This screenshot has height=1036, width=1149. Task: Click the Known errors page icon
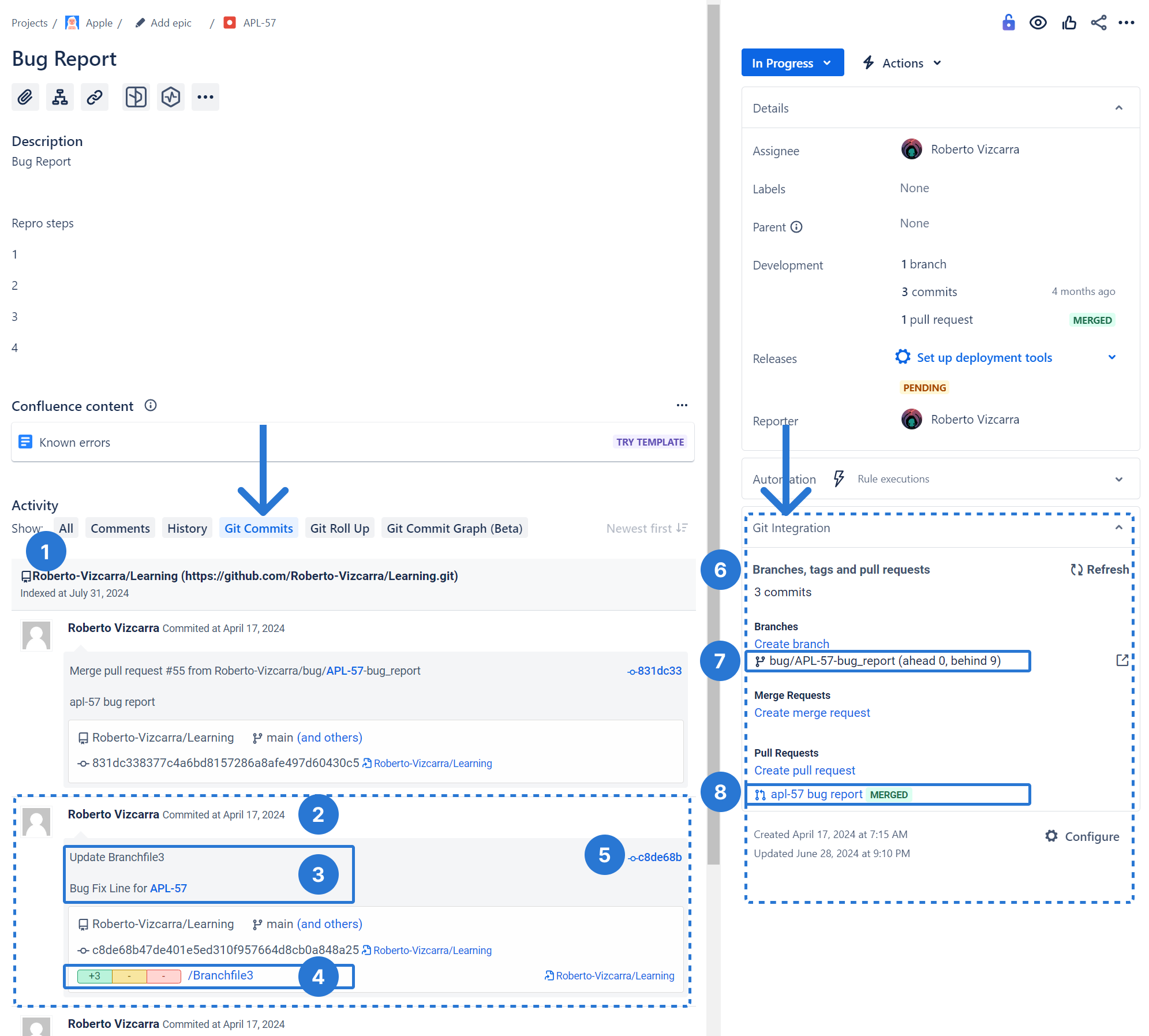click(x=25, y=442)
